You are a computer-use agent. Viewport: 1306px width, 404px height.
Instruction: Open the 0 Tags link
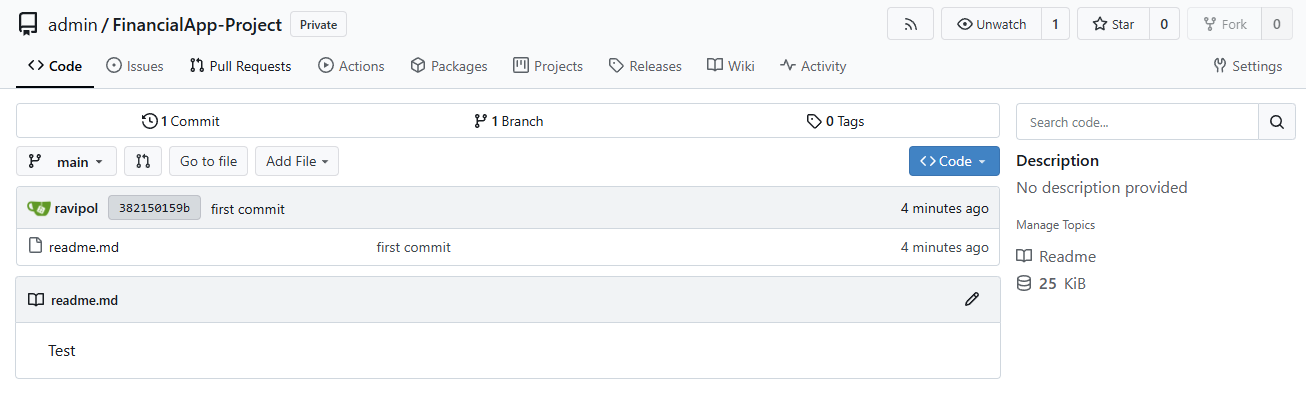(835, 121)
